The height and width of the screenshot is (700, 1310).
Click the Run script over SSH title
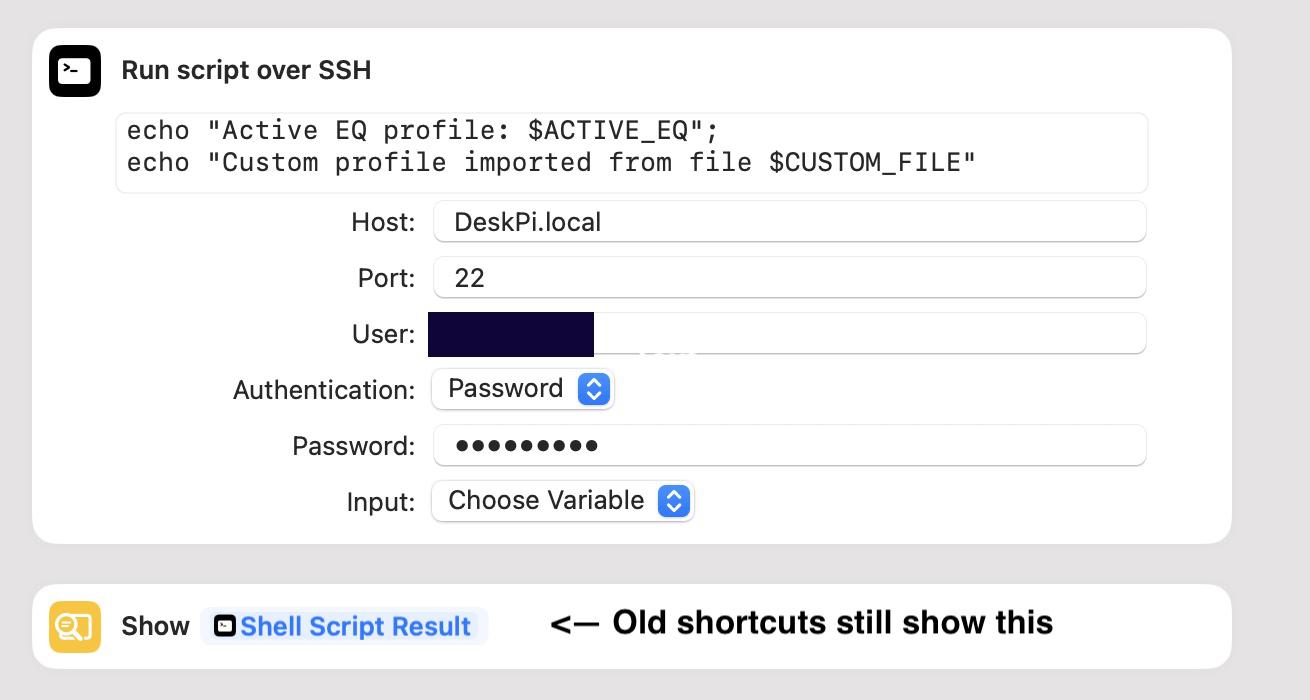coord(246,70)
